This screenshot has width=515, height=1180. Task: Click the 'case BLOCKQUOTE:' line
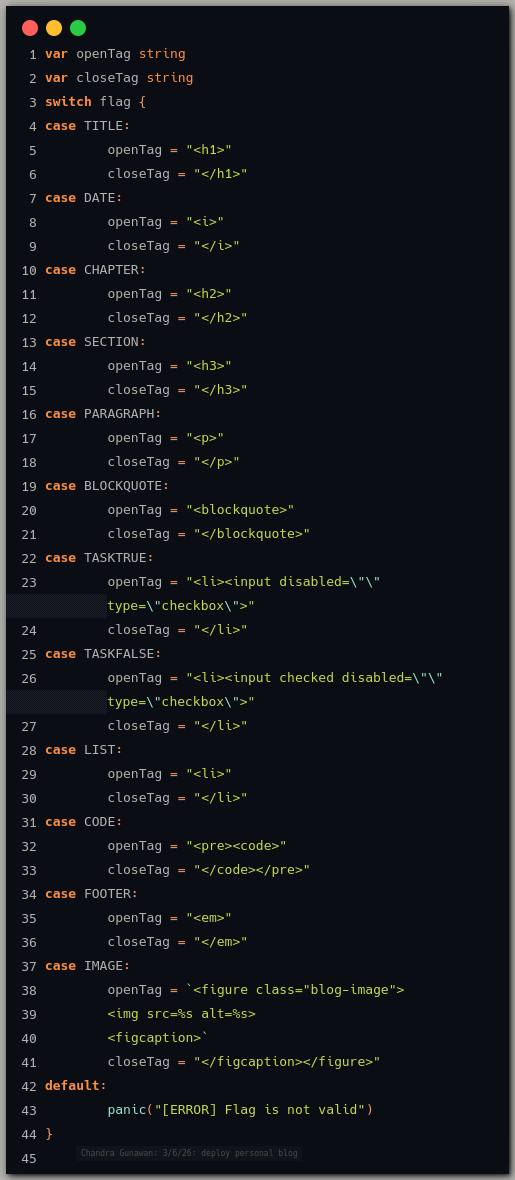pyautogui.click(x=107, y=486)
